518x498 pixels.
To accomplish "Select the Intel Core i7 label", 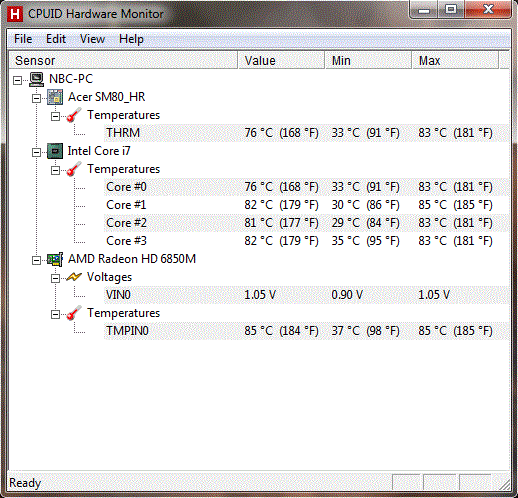I will coord(99,151).
